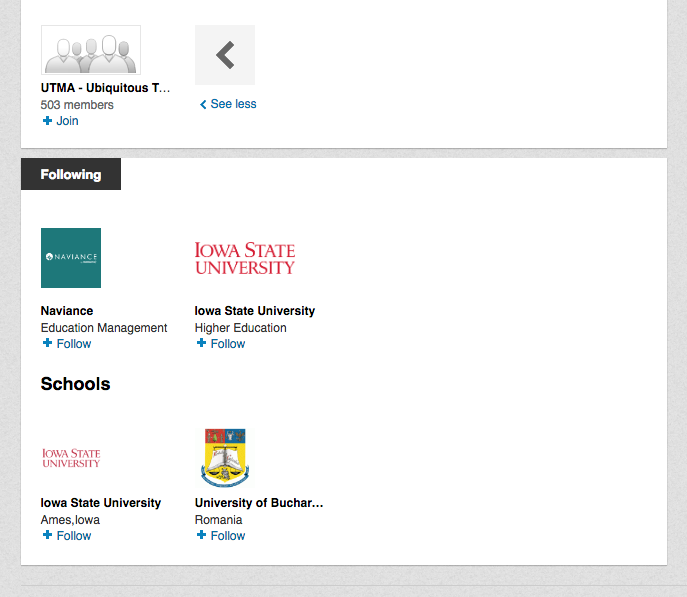Select the 503 members text
The height and width of the screenshot is (597, 687).
click(x=77, y=105)
